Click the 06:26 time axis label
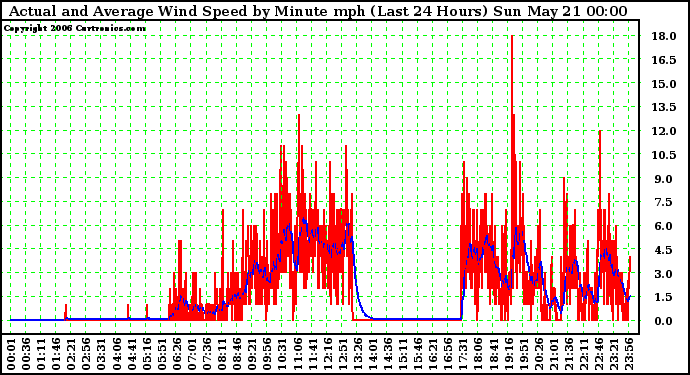Viewport: 690px width, 375px height. click(176, 354)
